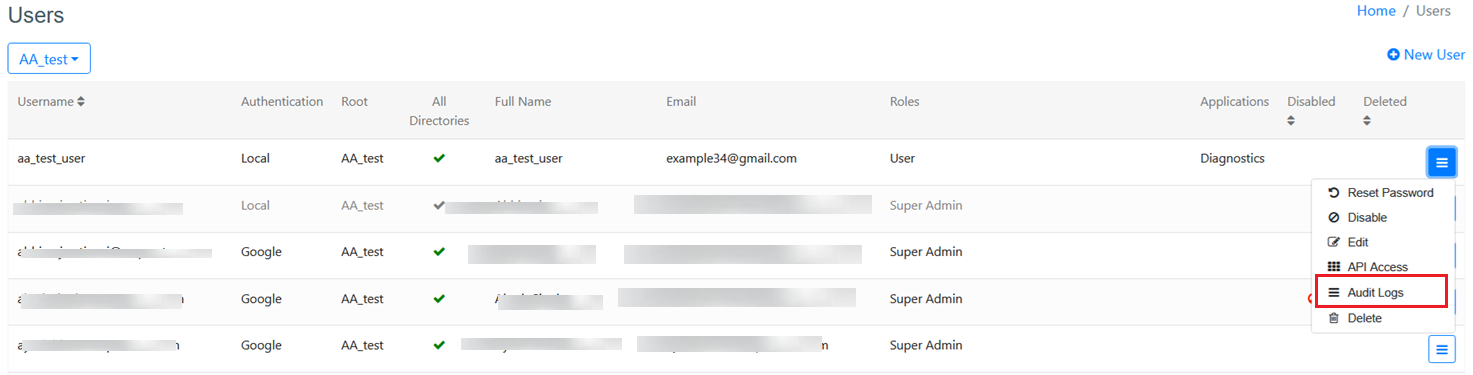The image size is (1473, 375).
Task: Click the New User link
Action: click(1426, 55)
